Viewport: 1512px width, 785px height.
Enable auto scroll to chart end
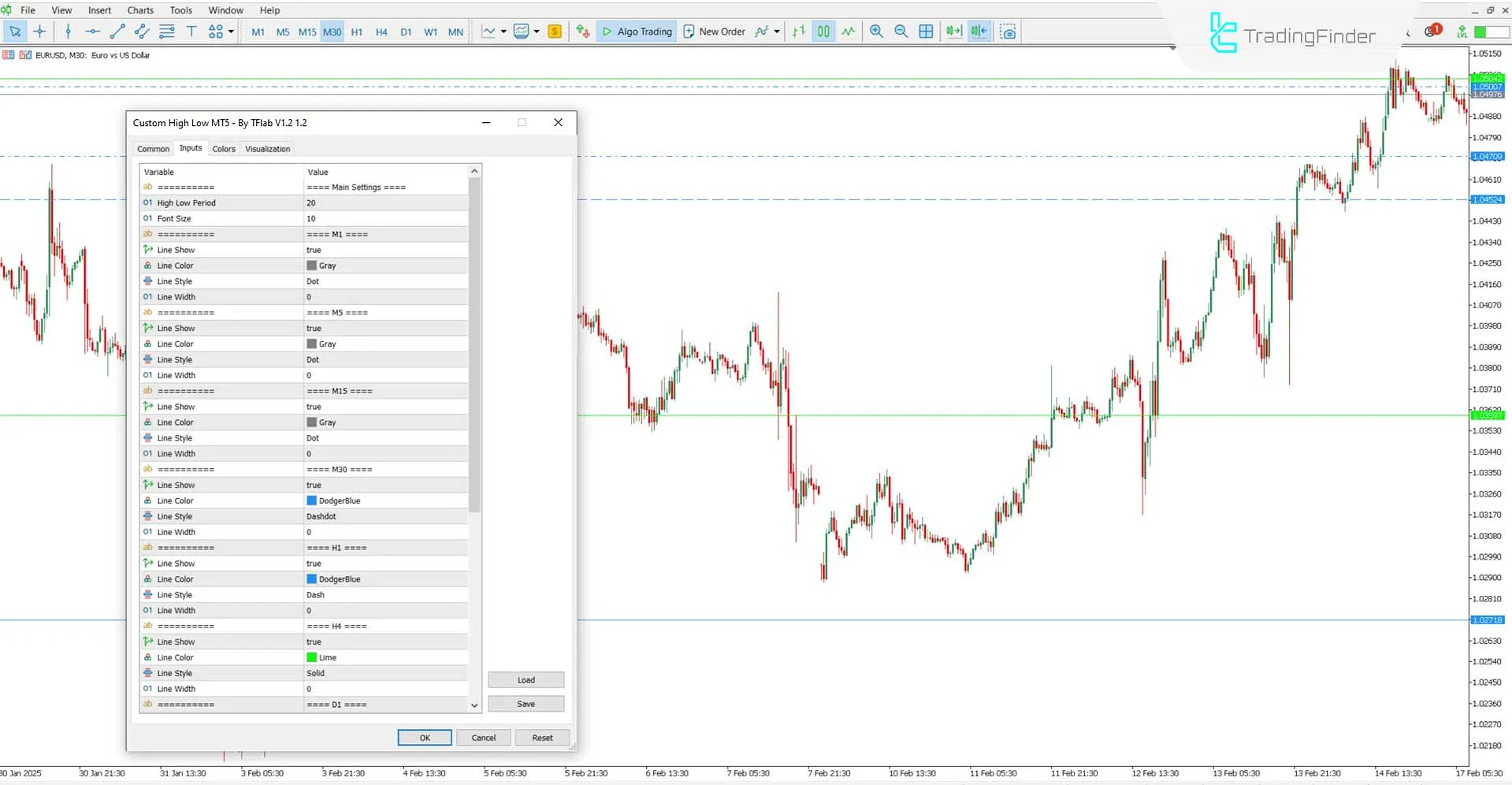953,32
